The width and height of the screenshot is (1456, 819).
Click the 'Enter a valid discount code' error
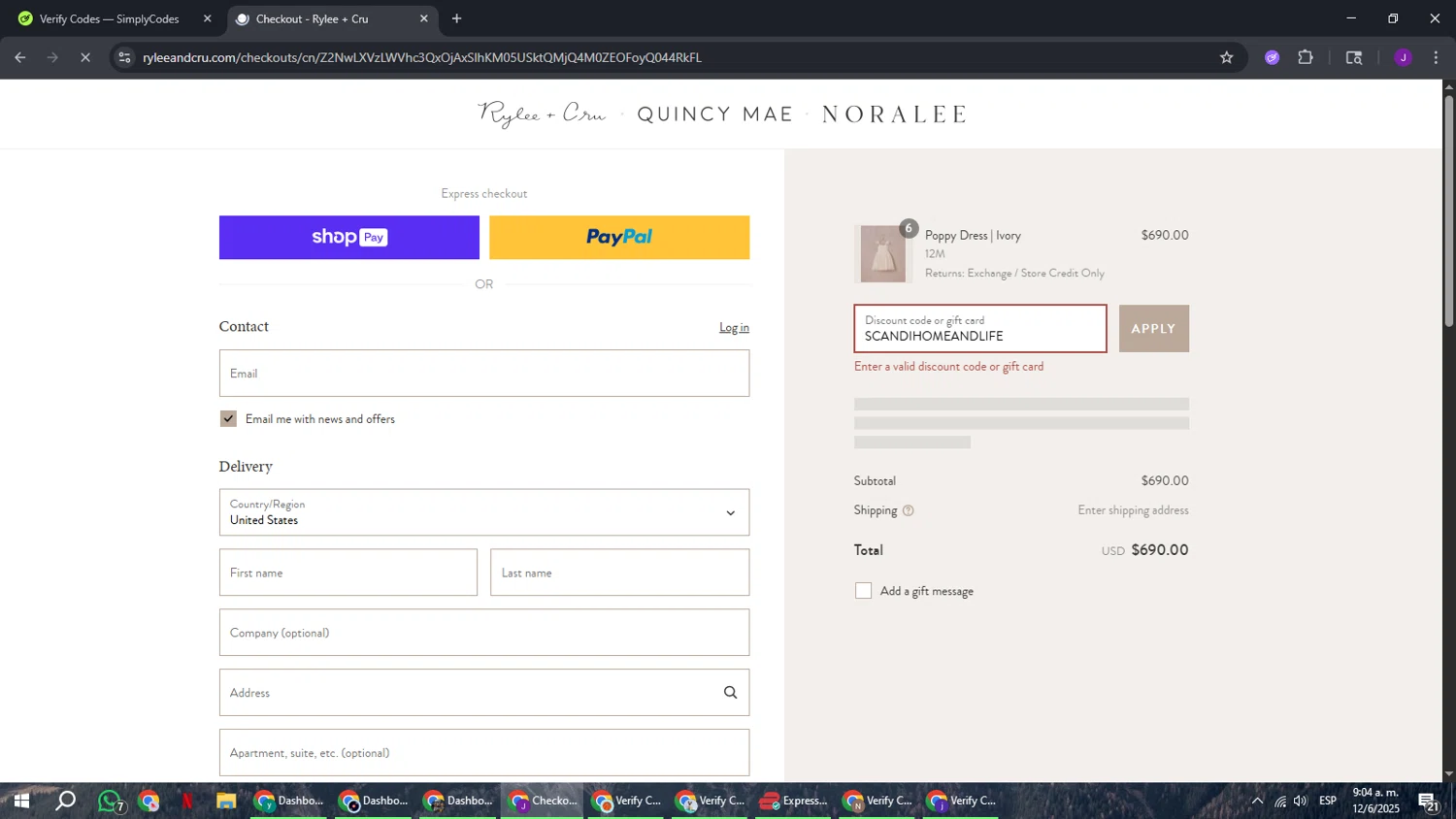(x=948, y=367)
